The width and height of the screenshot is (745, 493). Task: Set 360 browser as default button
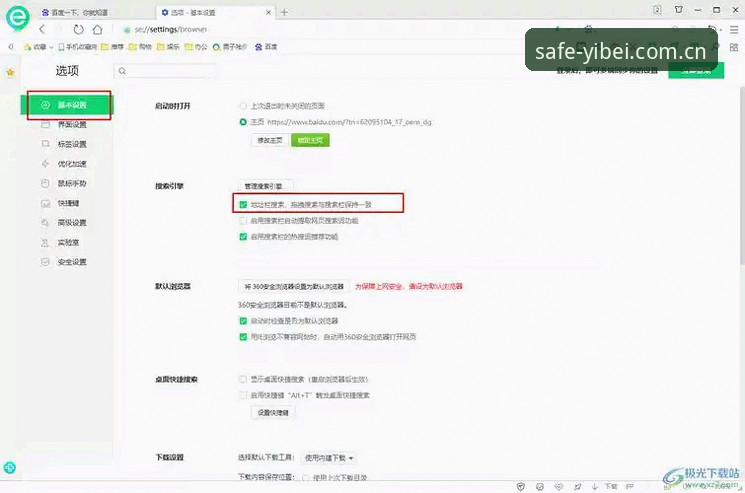tap(294, 286)
